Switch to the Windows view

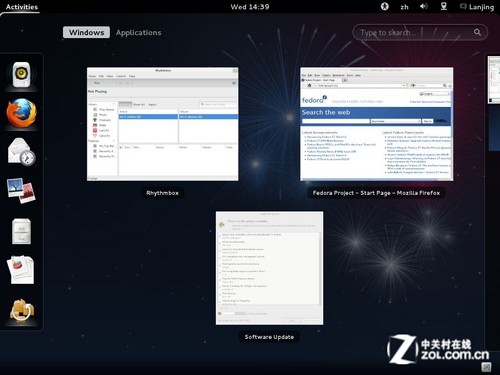[x=86, y=32]
